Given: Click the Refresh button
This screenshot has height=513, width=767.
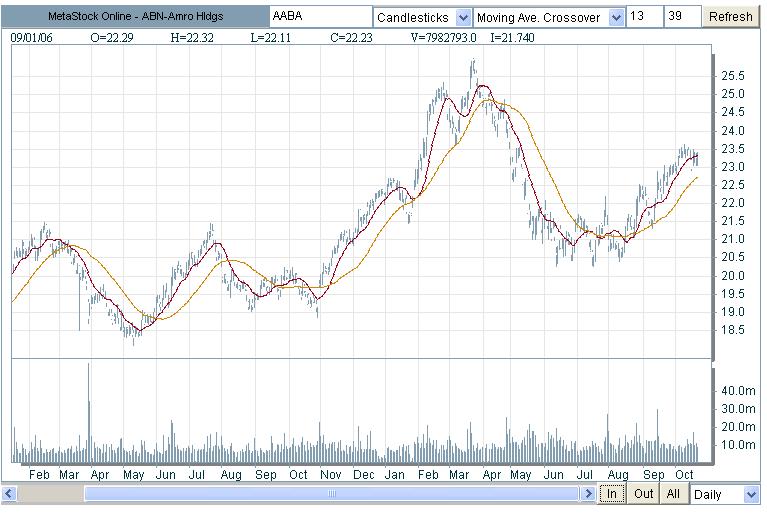Looking at the screenshot, I should click(730, 17).
